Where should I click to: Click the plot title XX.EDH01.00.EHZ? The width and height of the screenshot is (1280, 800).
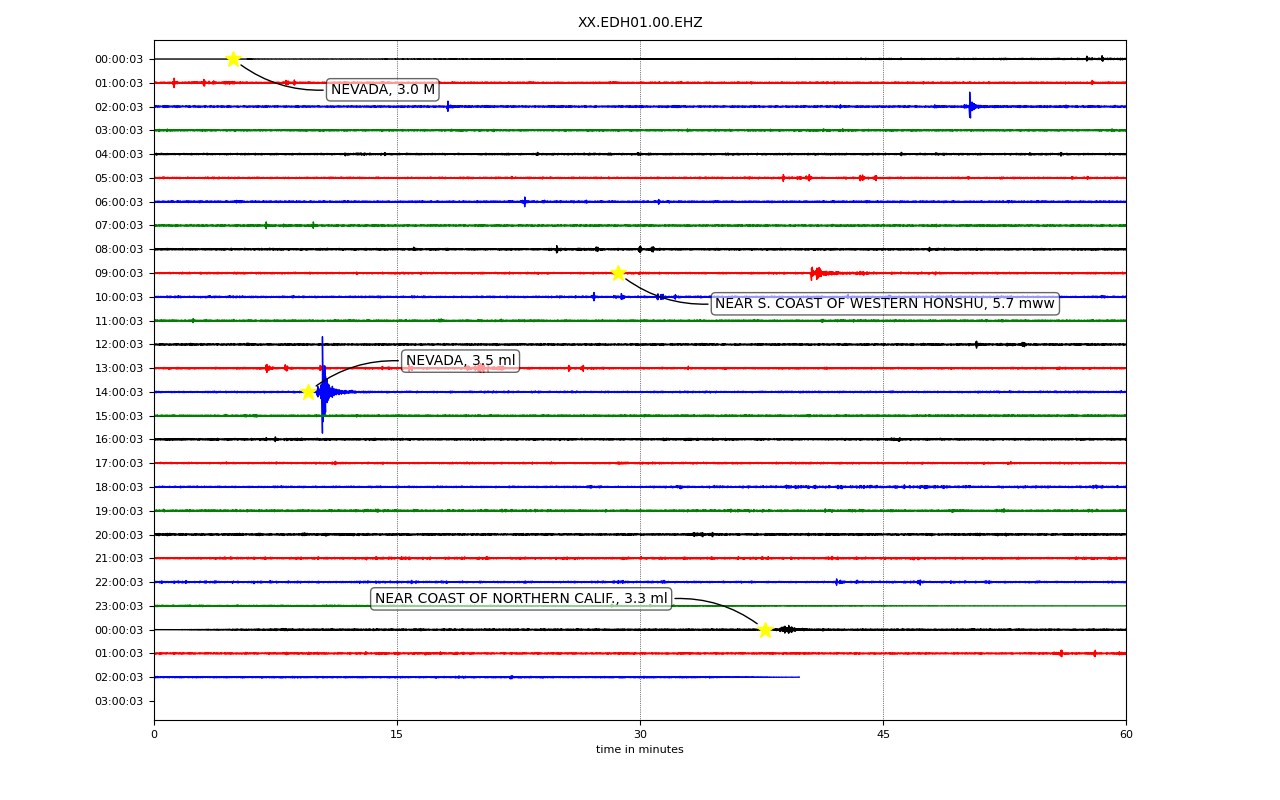click(640, 22)
